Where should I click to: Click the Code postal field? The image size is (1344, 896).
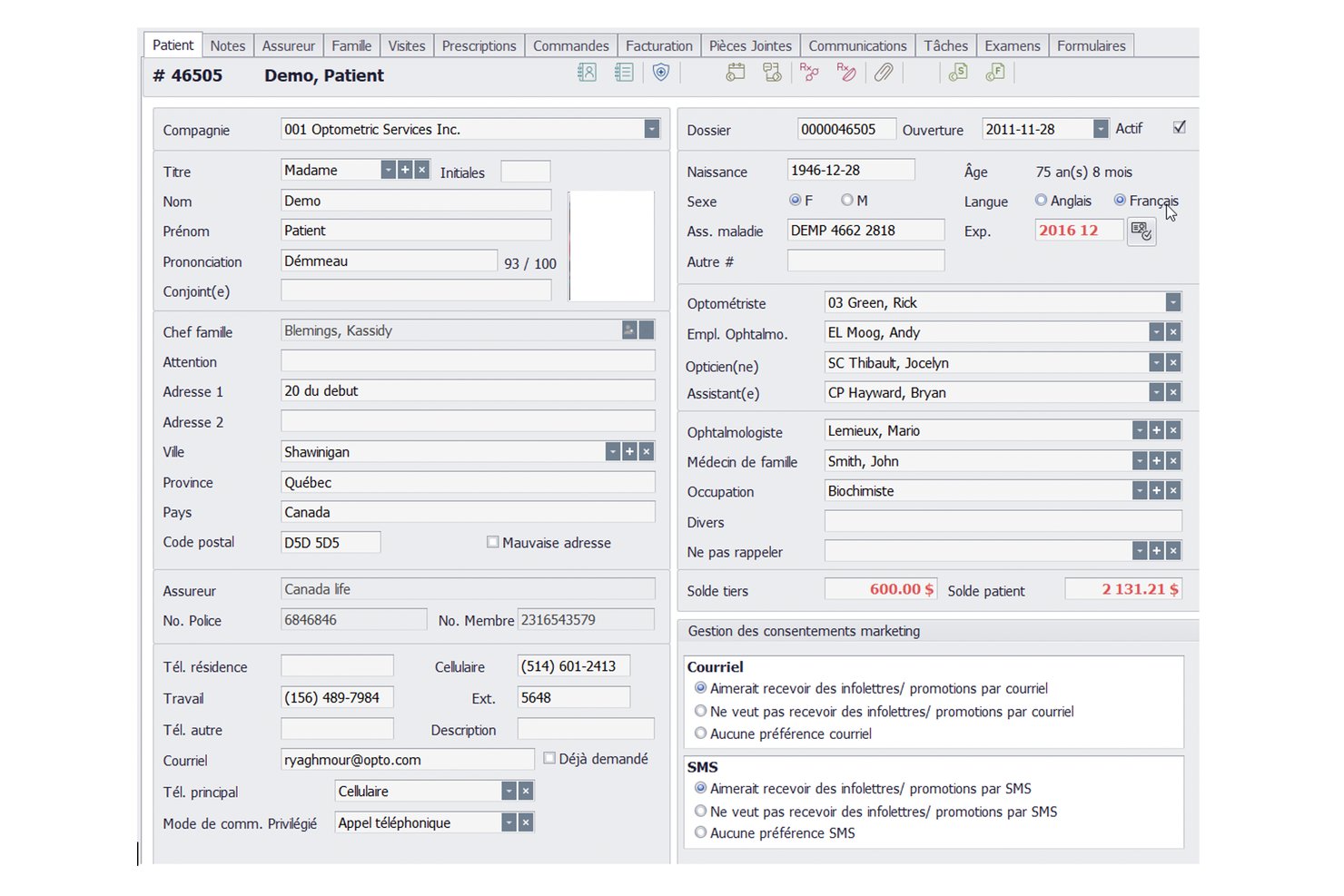click(331, 542)
